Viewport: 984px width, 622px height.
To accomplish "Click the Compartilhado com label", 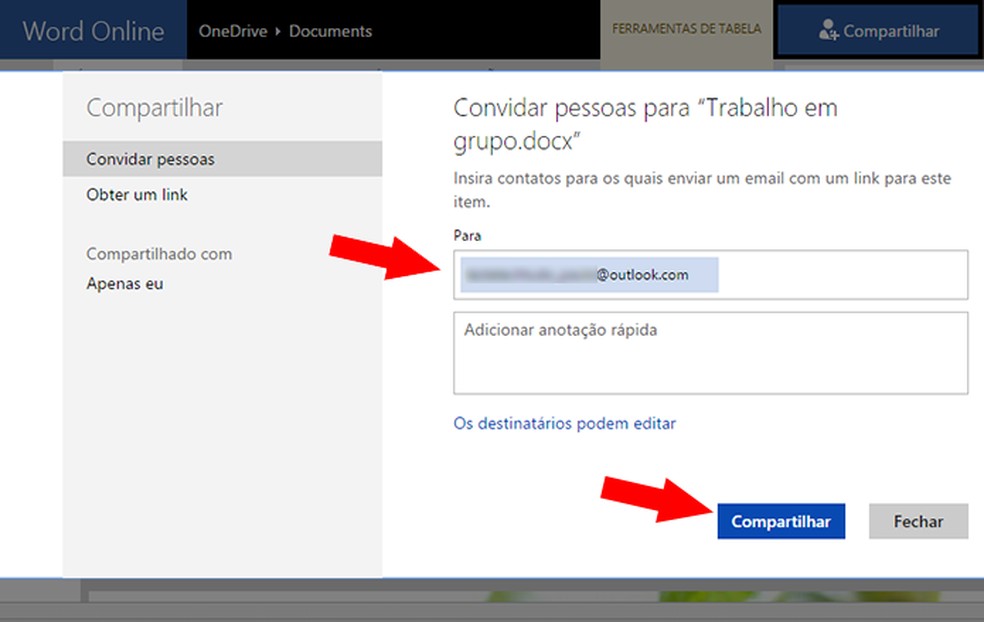I will point(159,254).
